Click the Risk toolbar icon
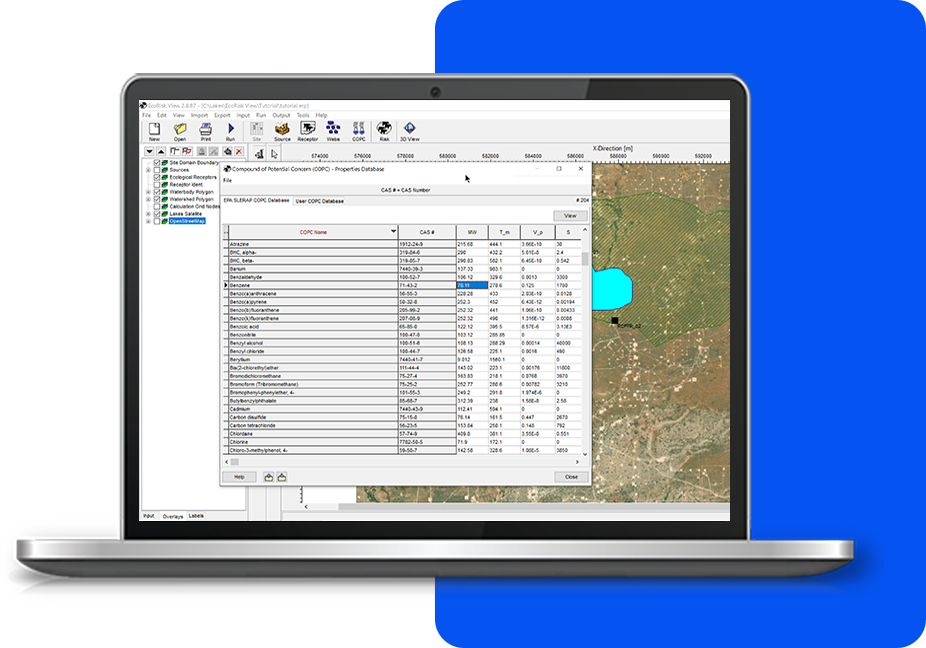Viewport: 926px width, 648px height. [384, 130]
